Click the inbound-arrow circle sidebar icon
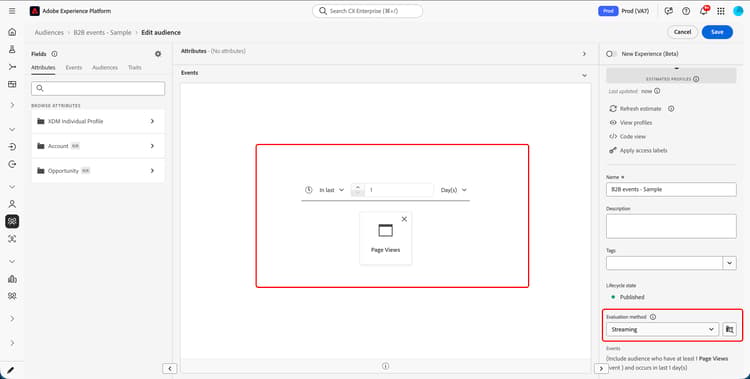Viewport: 750px width, 379px height. point(12,147)
